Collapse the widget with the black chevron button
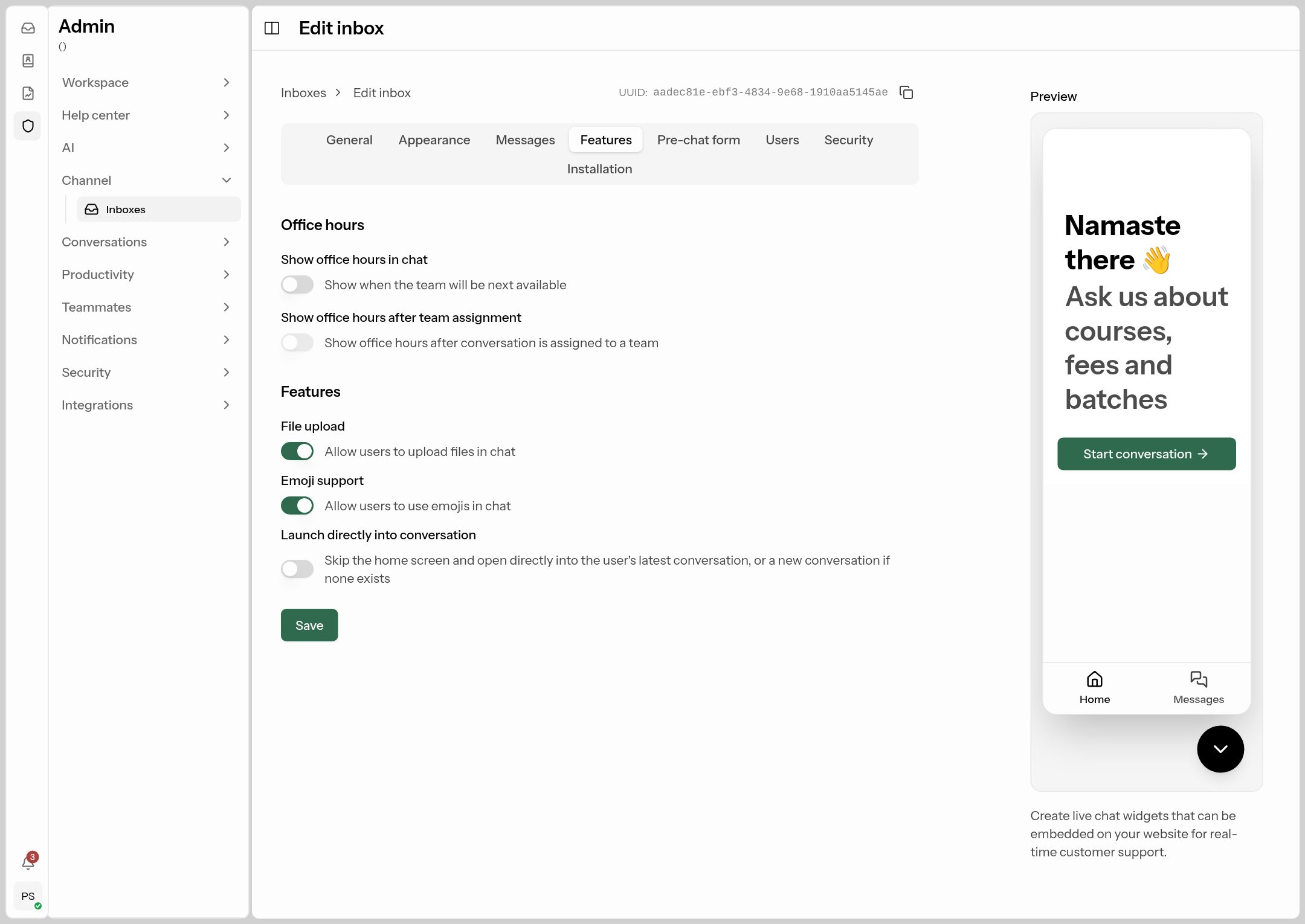 [x=1220, y=749]
